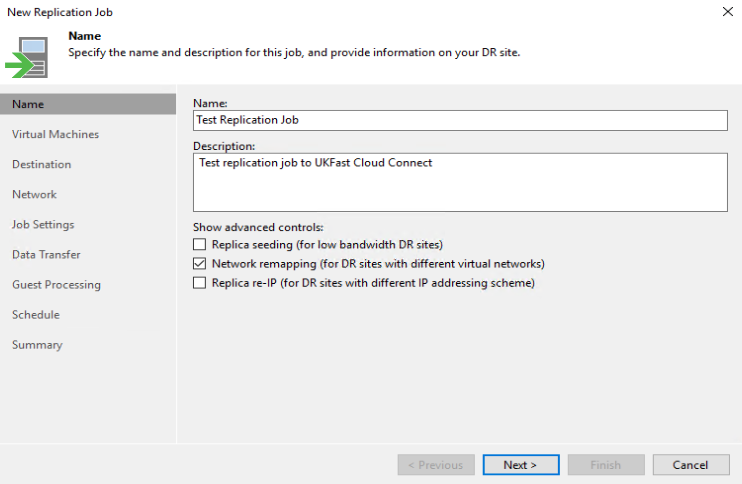Viewport: 742px width, 484px height.
Task: Click into the job Name field
Action: pos(460,120)
